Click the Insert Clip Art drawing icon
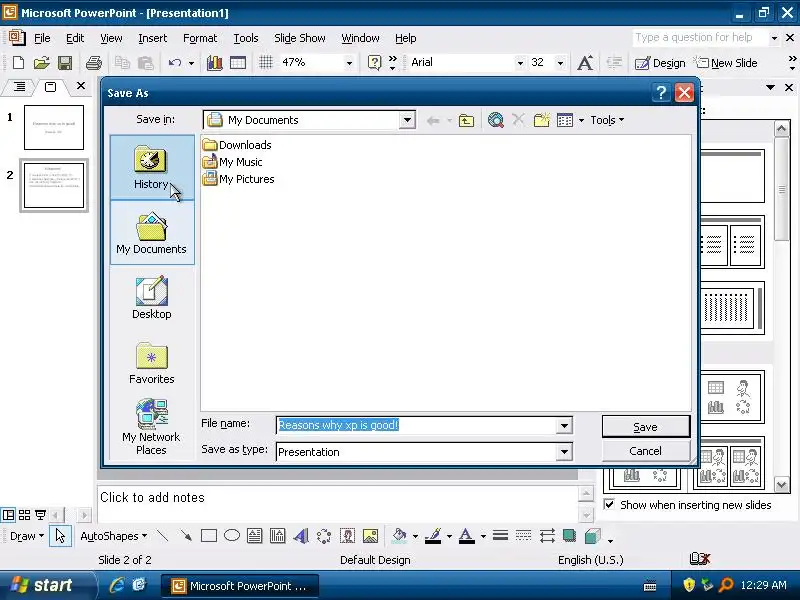800x600 pixels. [x=347, y=536]
